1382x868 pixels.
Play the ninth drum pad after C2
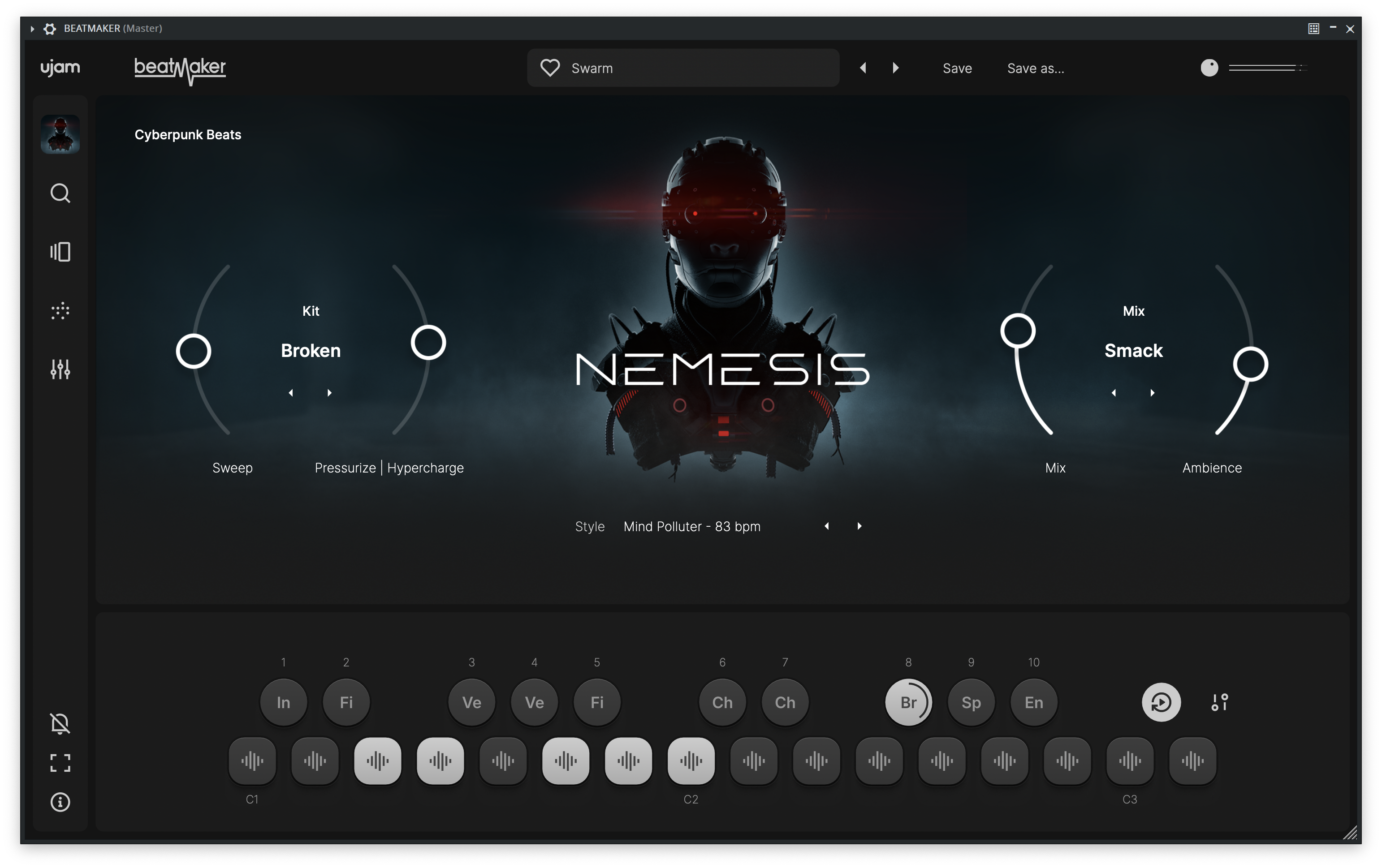[754, 761]
